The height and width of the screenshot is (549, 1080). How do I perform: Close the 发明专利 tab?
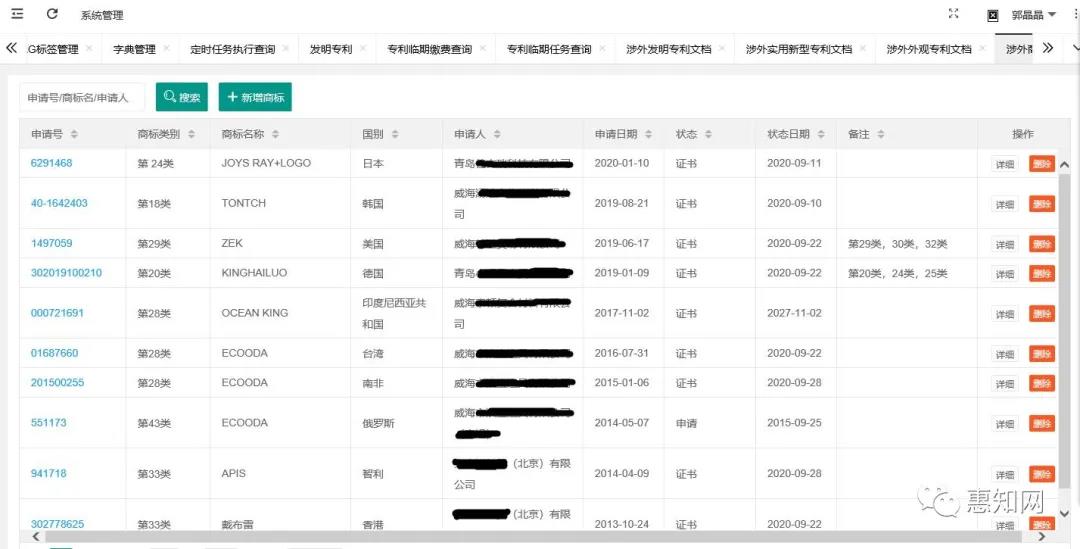click(363, 48)
